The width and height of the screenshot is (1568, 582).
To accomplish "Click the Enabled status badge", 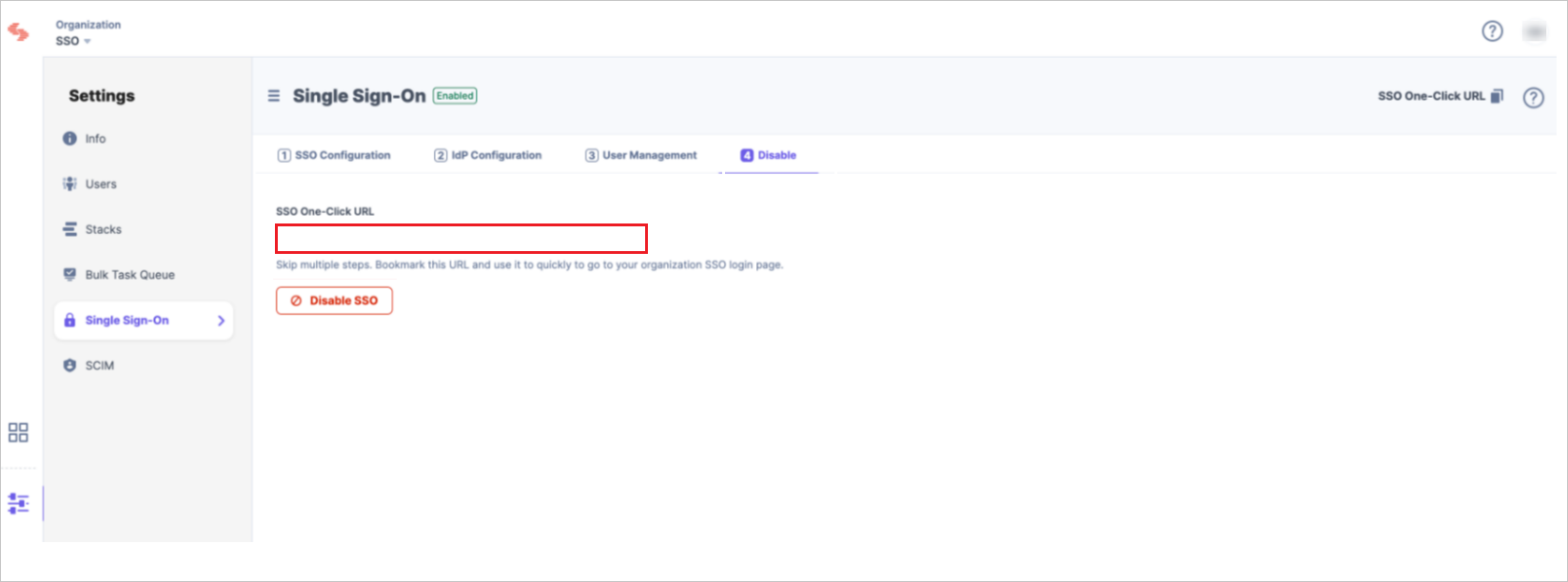I will pos(455,96).
